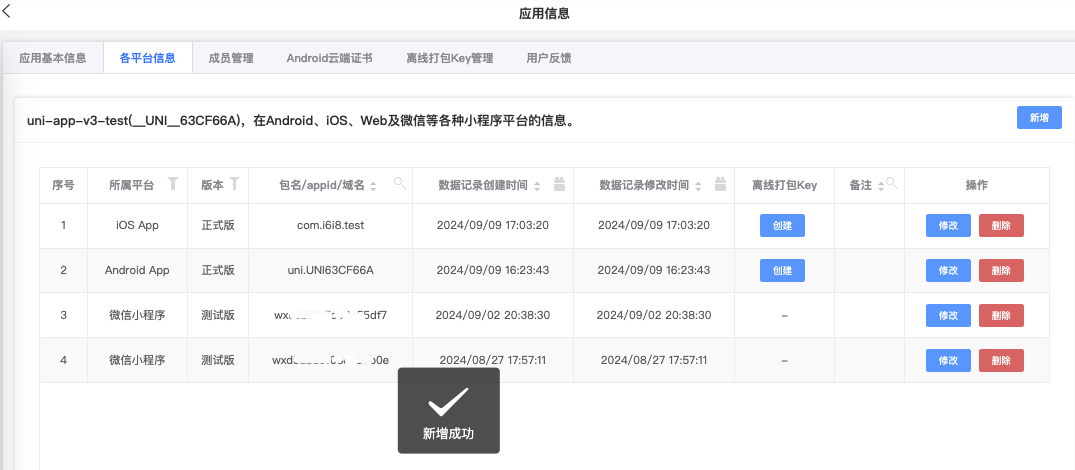Image resolution: width=1075 pixels, height=470 pixels.
Task: Click 修改 for iOS App row
Action: [948, 225]
